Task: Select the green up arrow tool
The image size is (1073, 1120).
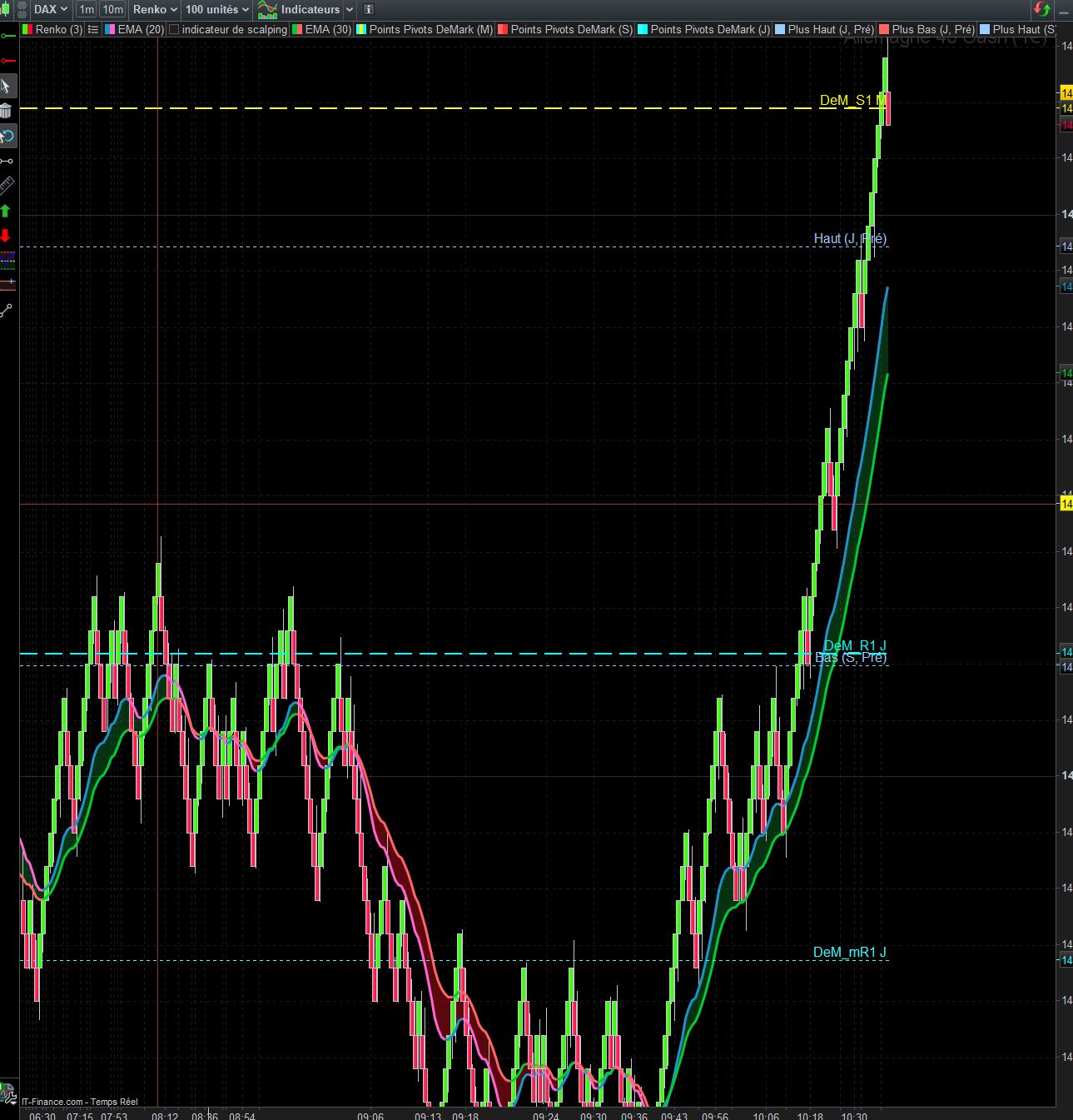Action: tap(6, 211)
